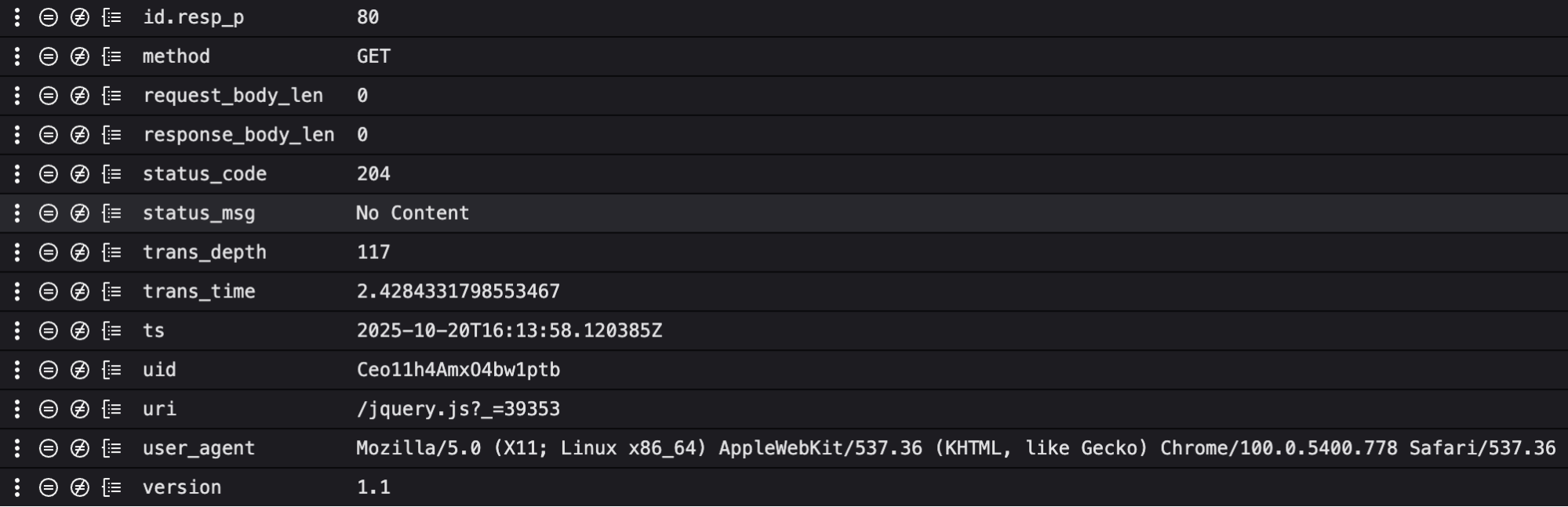Filter for the uid value

point(49,370)
